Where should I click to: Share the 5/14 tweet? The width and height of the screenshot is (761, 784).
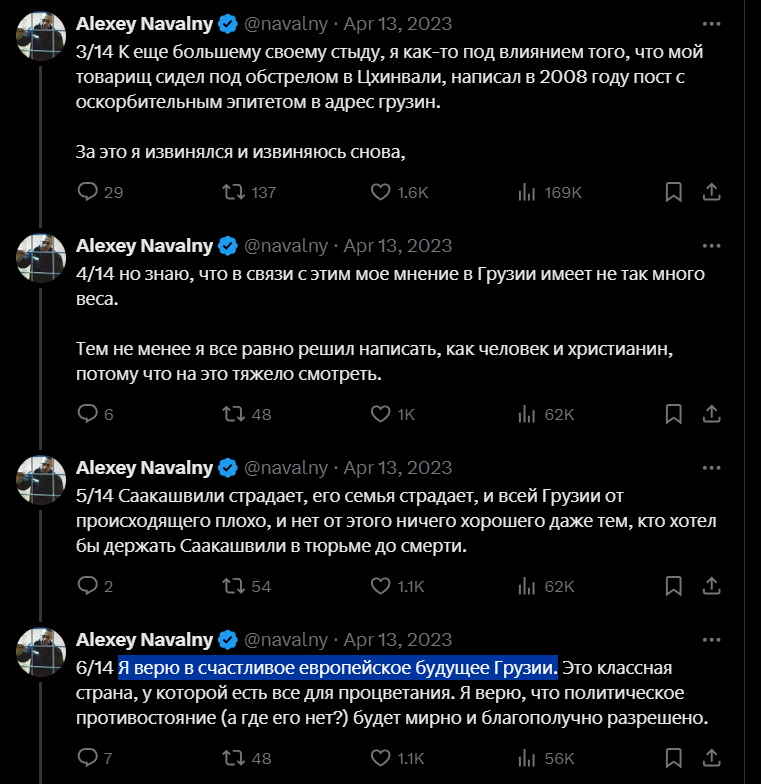pyautogui.click(x=711, y=586)
